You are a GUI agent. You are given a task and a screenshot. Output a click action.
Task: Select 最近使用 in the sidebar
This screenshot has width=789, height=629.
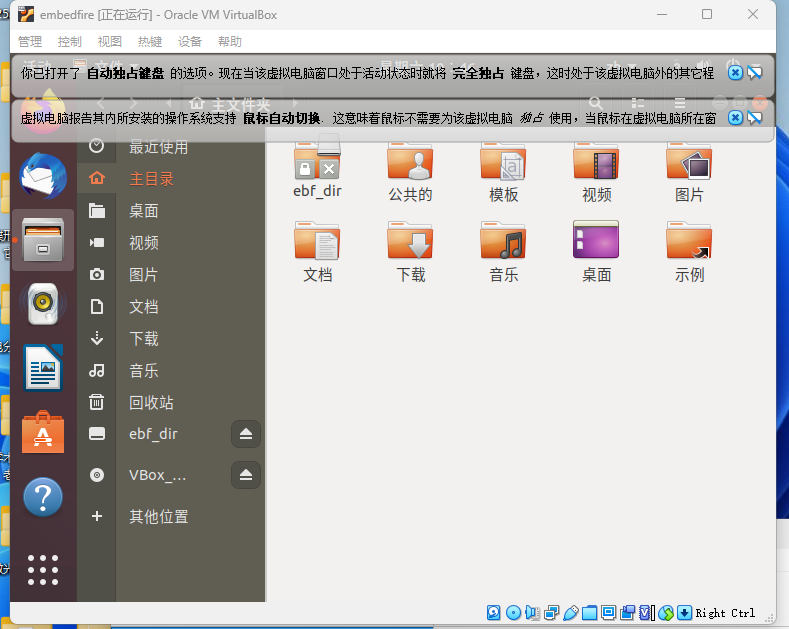point(171,146)
